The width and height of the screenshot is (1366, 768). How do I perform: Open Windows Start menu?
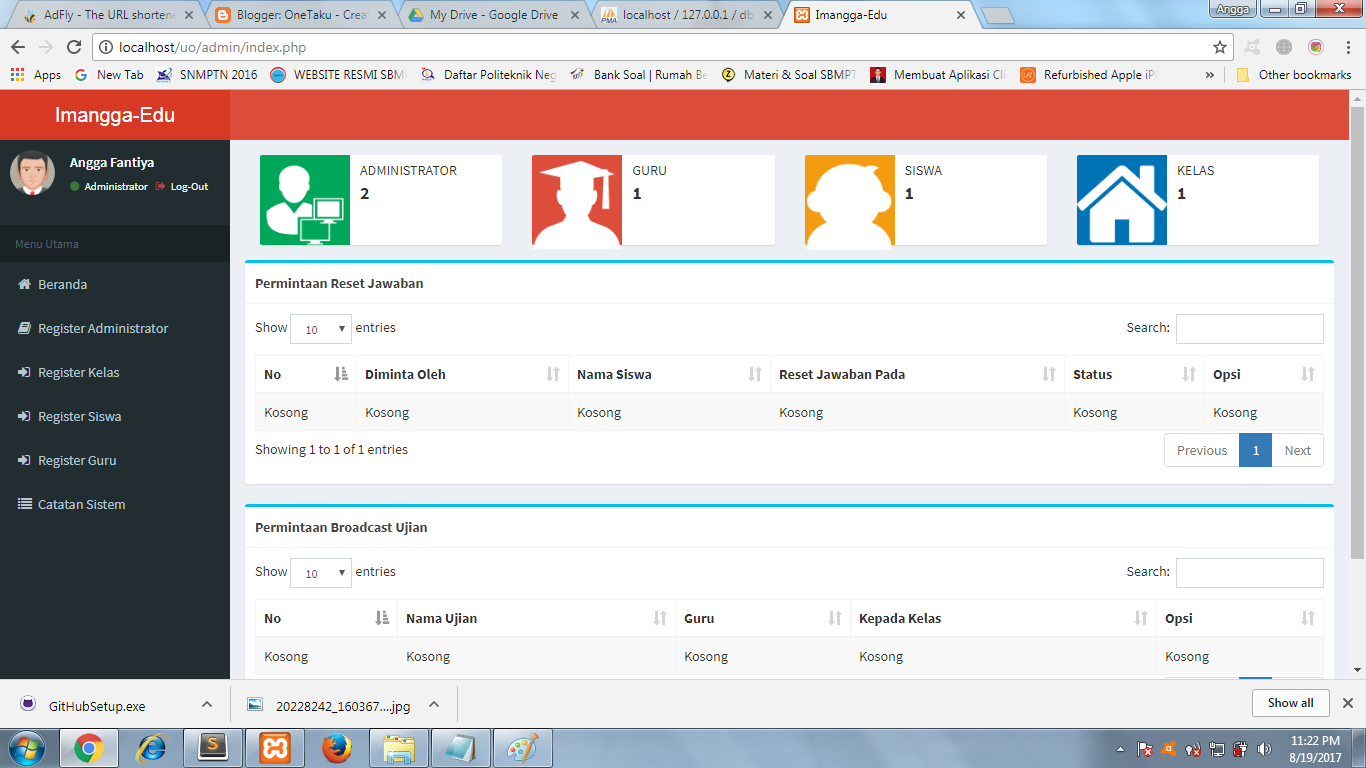coord(25,748)
